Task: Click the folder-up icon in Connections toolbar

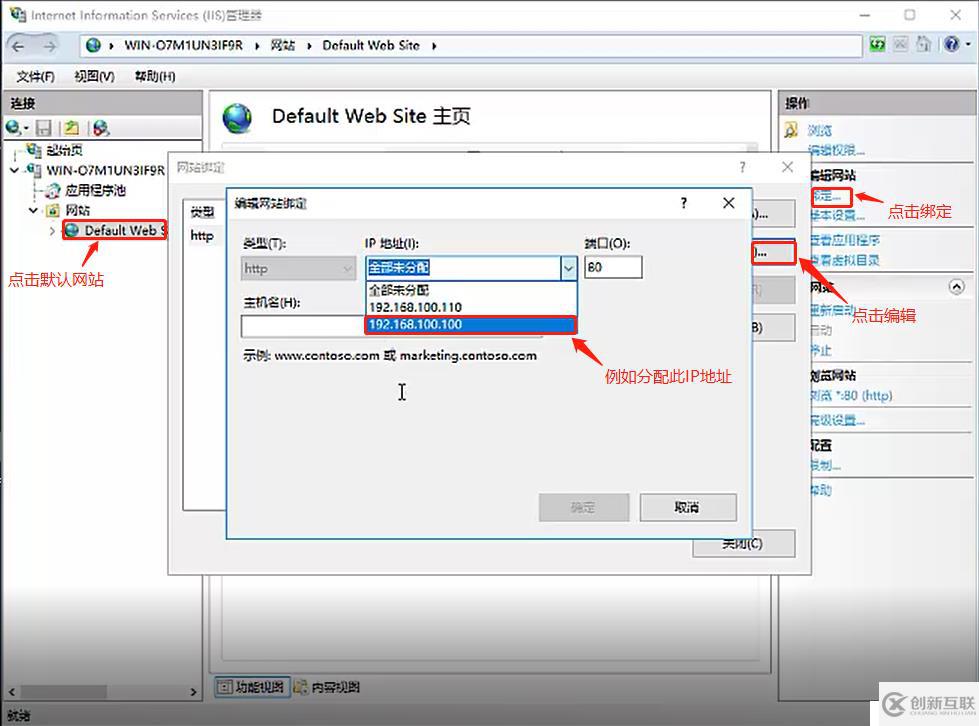Action: coord(71,128)
